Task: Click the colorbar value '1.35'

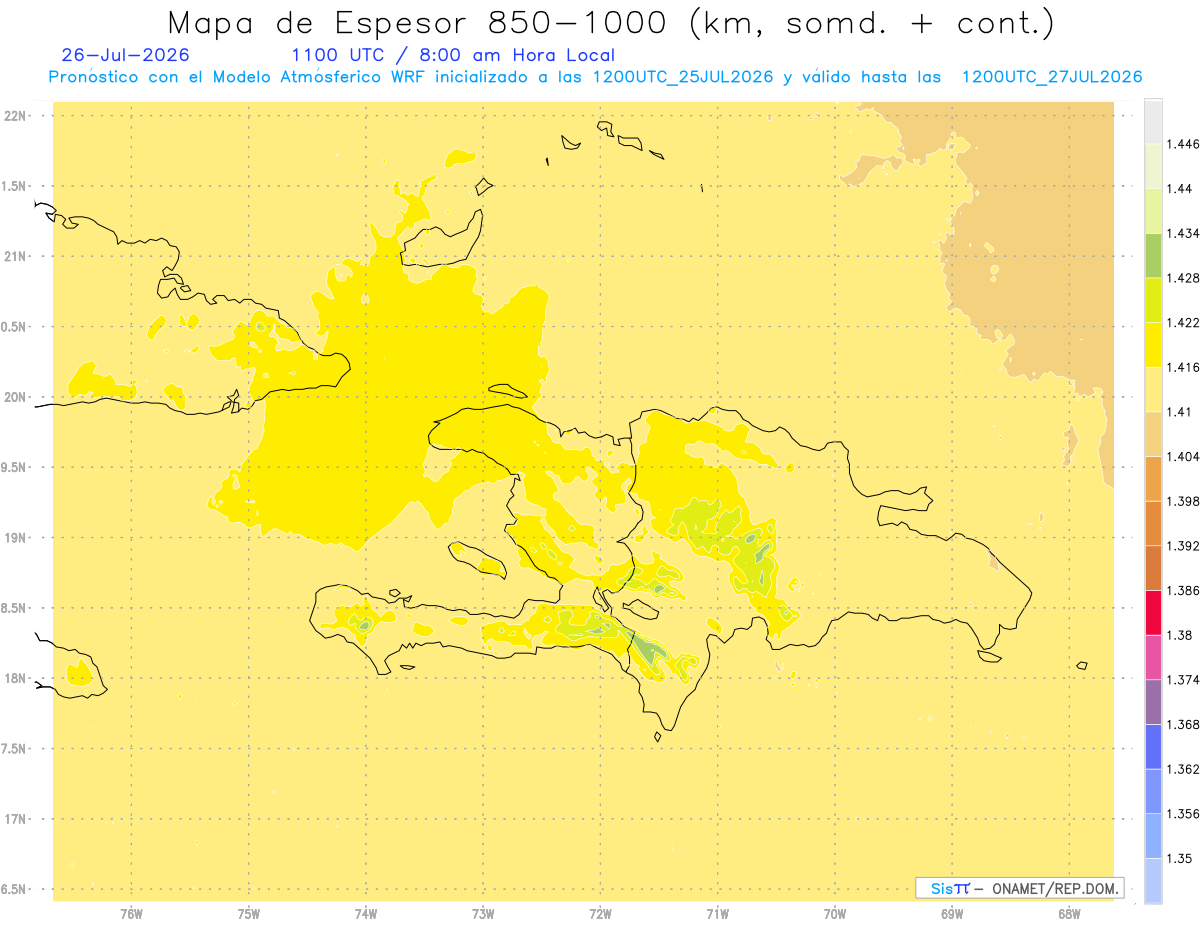Action: tap(1180, 859)
